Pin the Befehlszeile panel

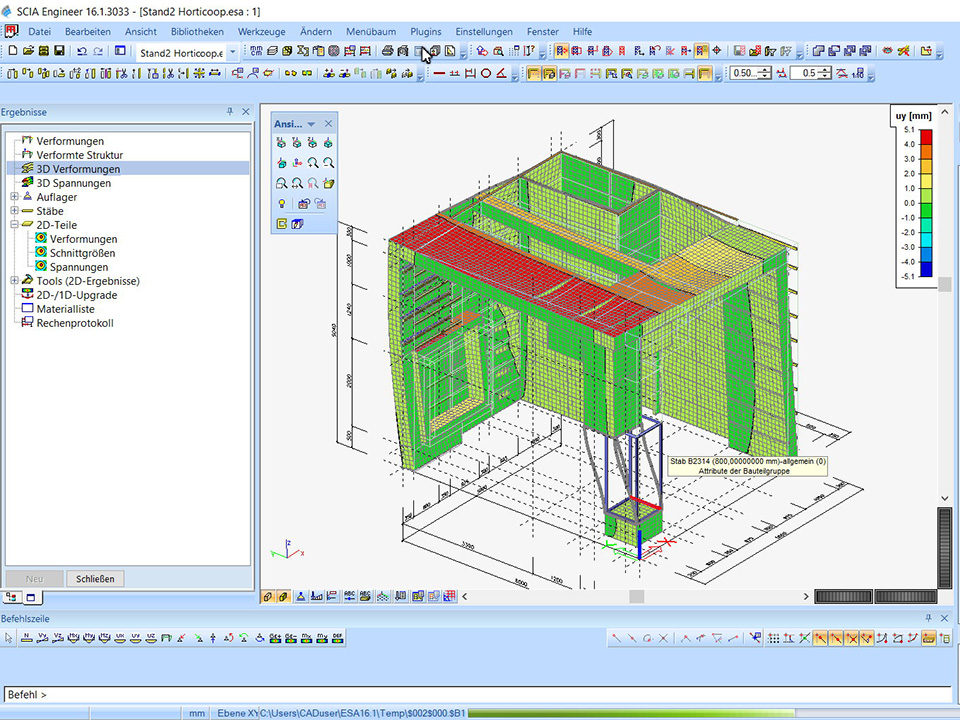tap(929, 619)
